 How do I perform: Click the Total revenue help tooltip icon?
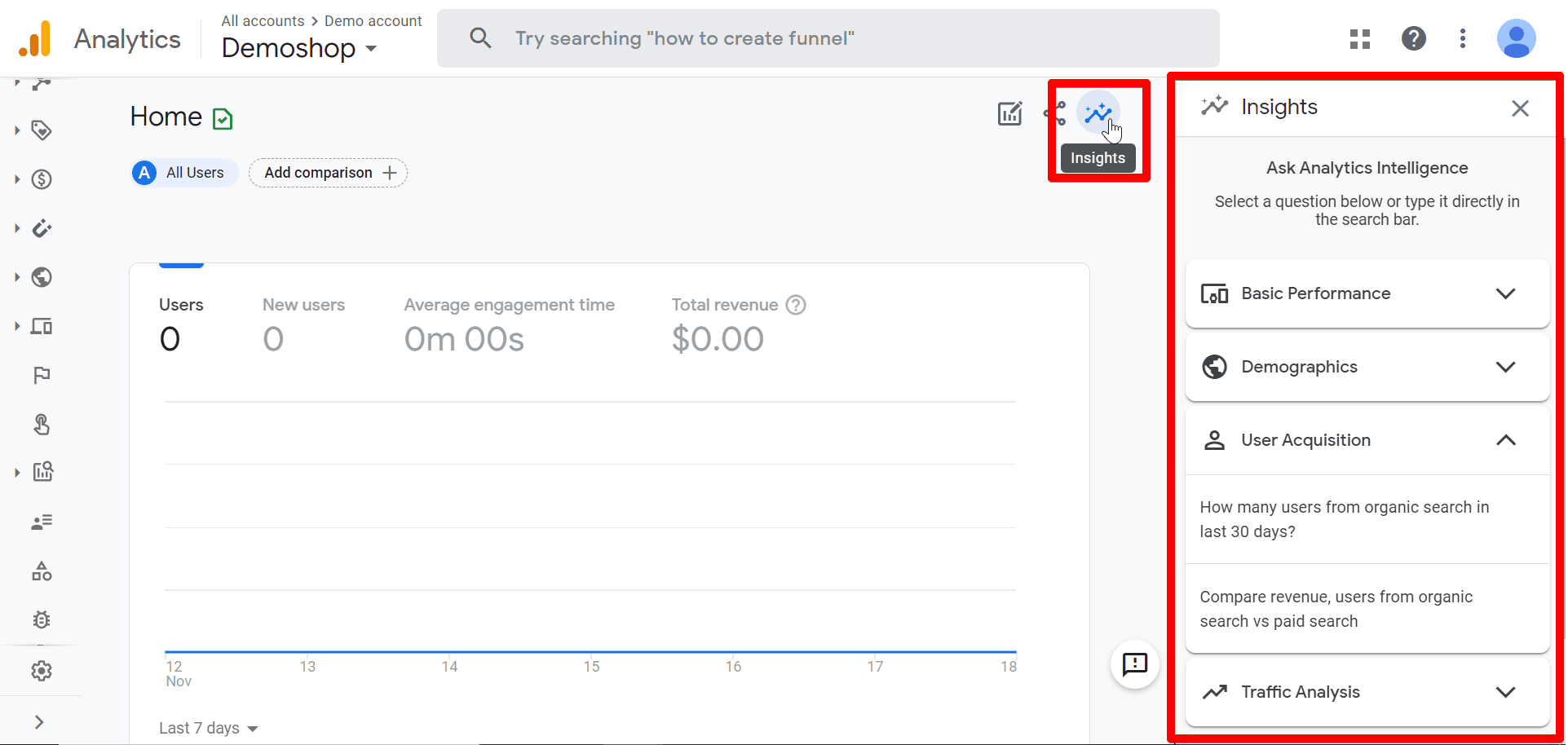(796, 305)
